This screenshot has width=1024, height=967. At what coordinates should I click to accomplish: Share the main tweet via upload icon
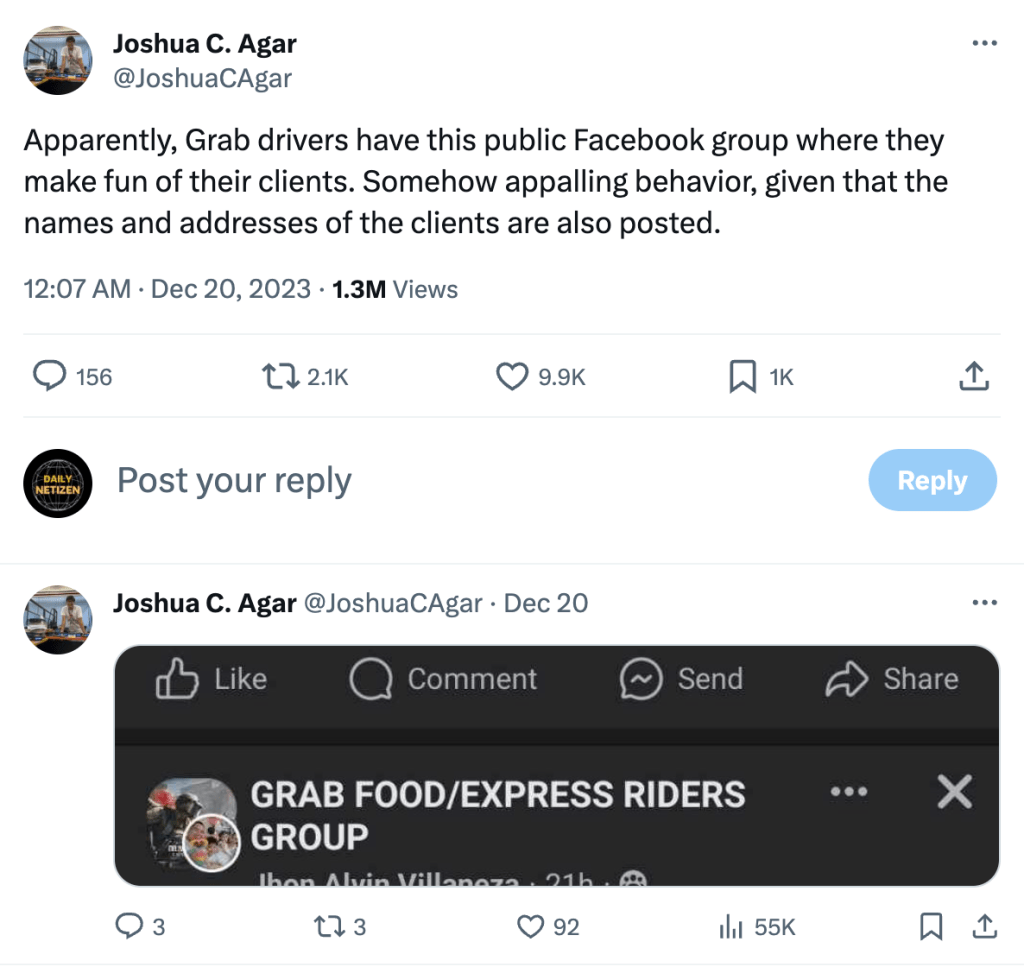[974, 376]
